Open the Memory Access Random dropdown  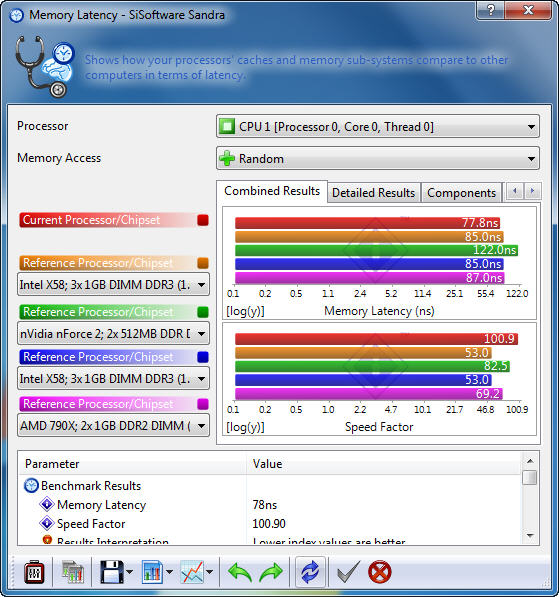click(378, 158)
